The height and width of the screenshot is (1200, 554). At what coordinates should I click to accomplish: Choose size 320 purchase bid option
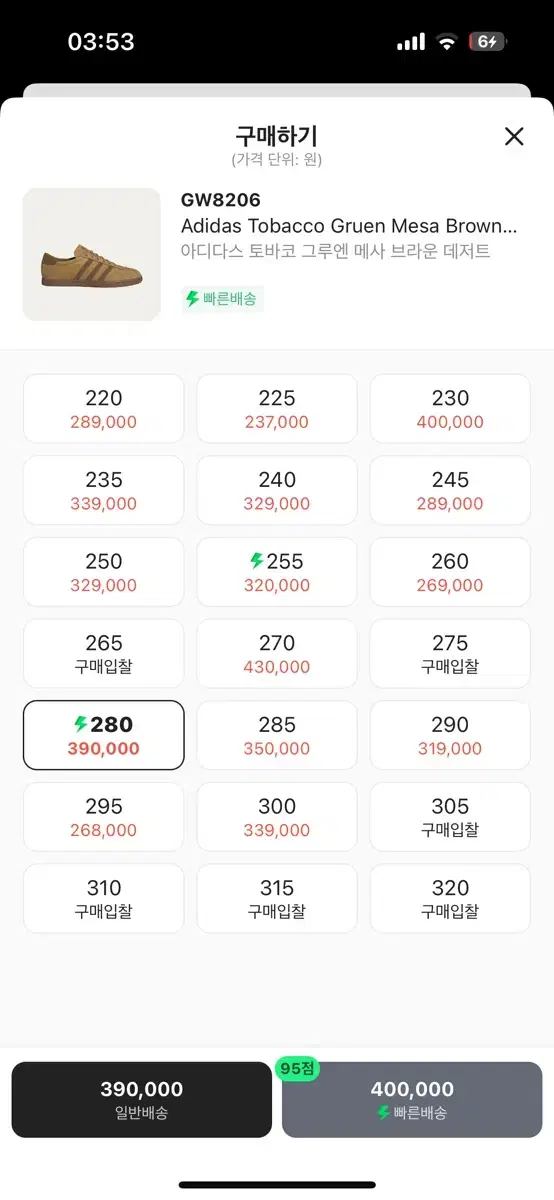pyautogui.click(x=450, y=899)
